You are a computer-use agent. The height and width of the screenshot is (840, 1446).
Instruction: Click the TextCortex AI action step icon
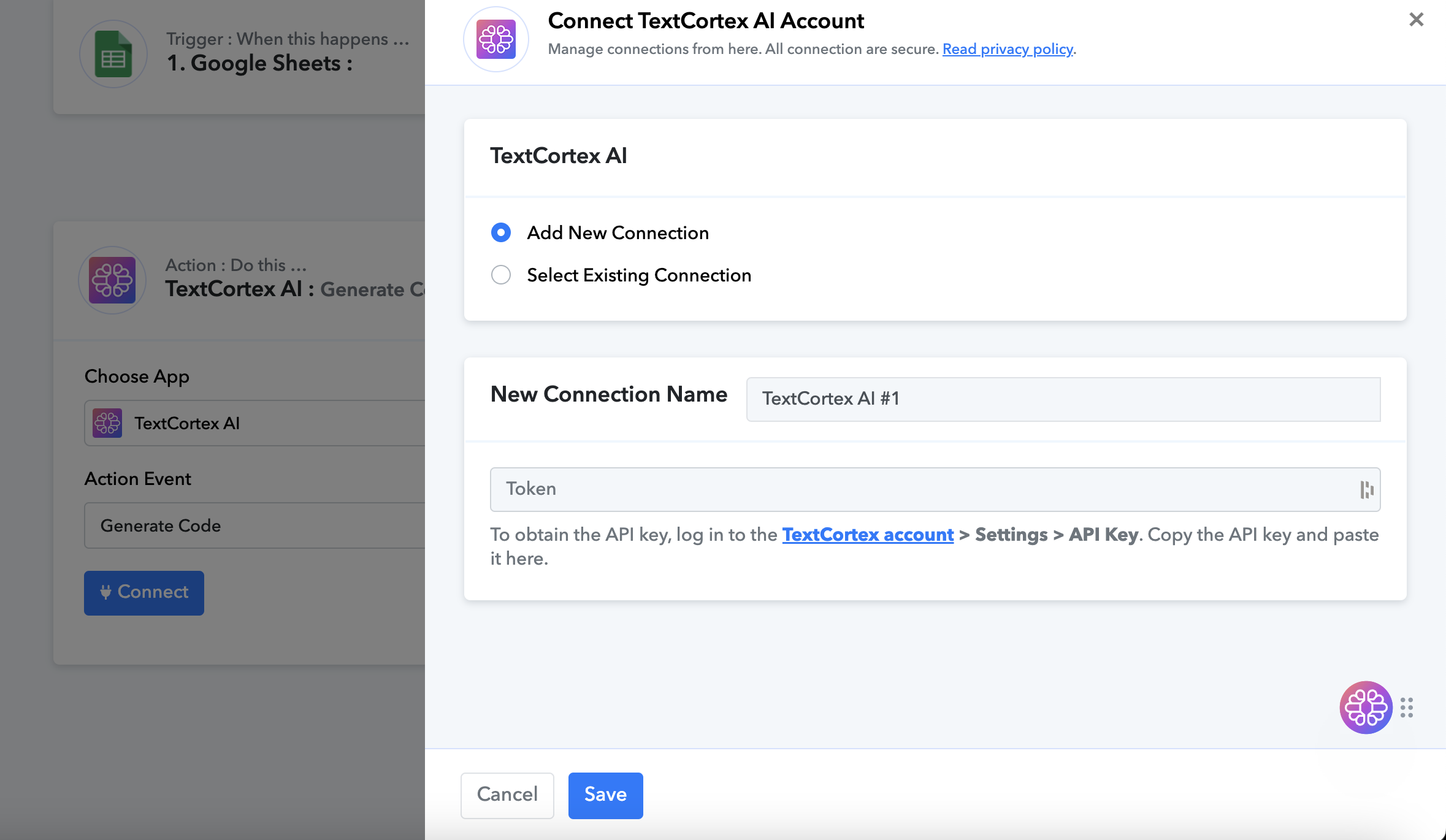tap(112, 280)
